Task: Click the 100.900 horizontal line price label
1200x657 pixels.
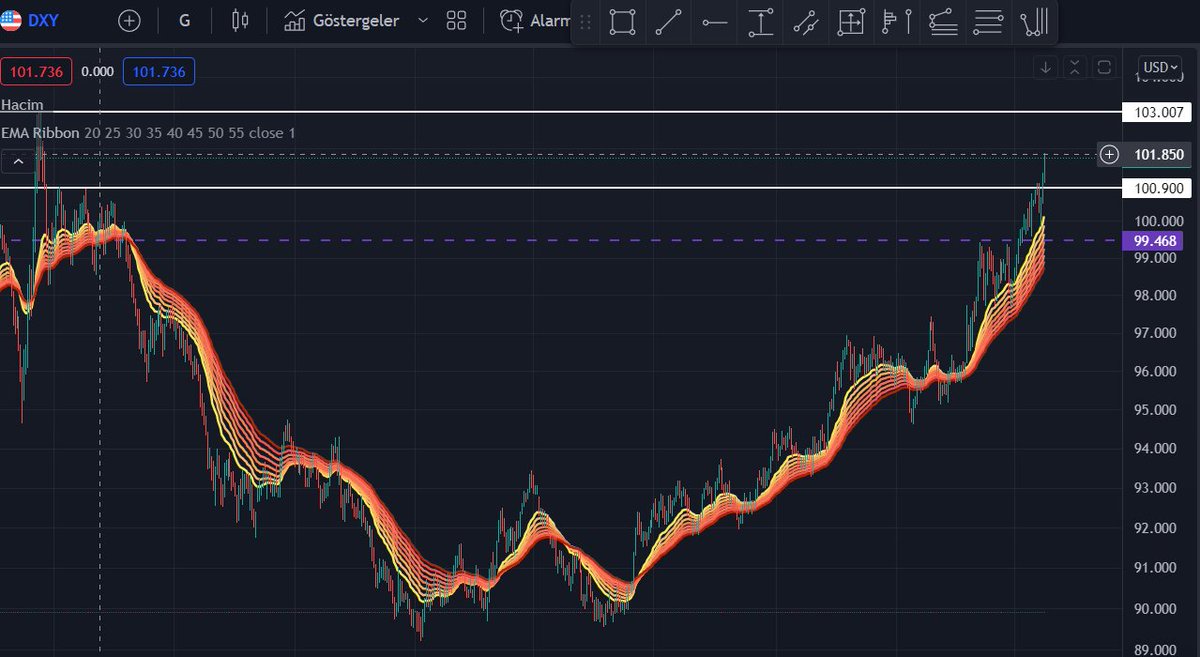Action: [1158, 188]
